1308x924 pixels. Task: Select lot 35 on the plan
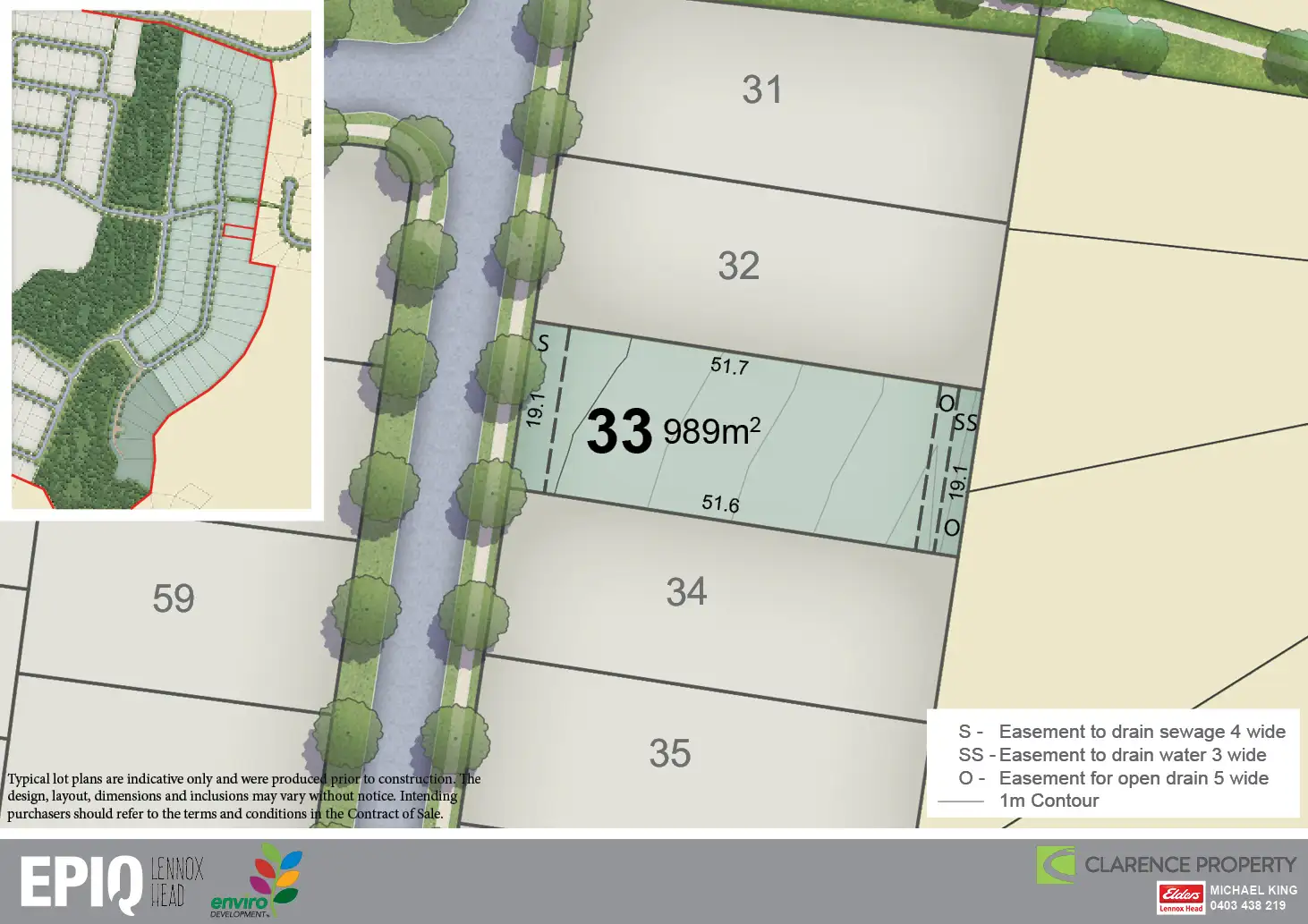coord(670,754)
